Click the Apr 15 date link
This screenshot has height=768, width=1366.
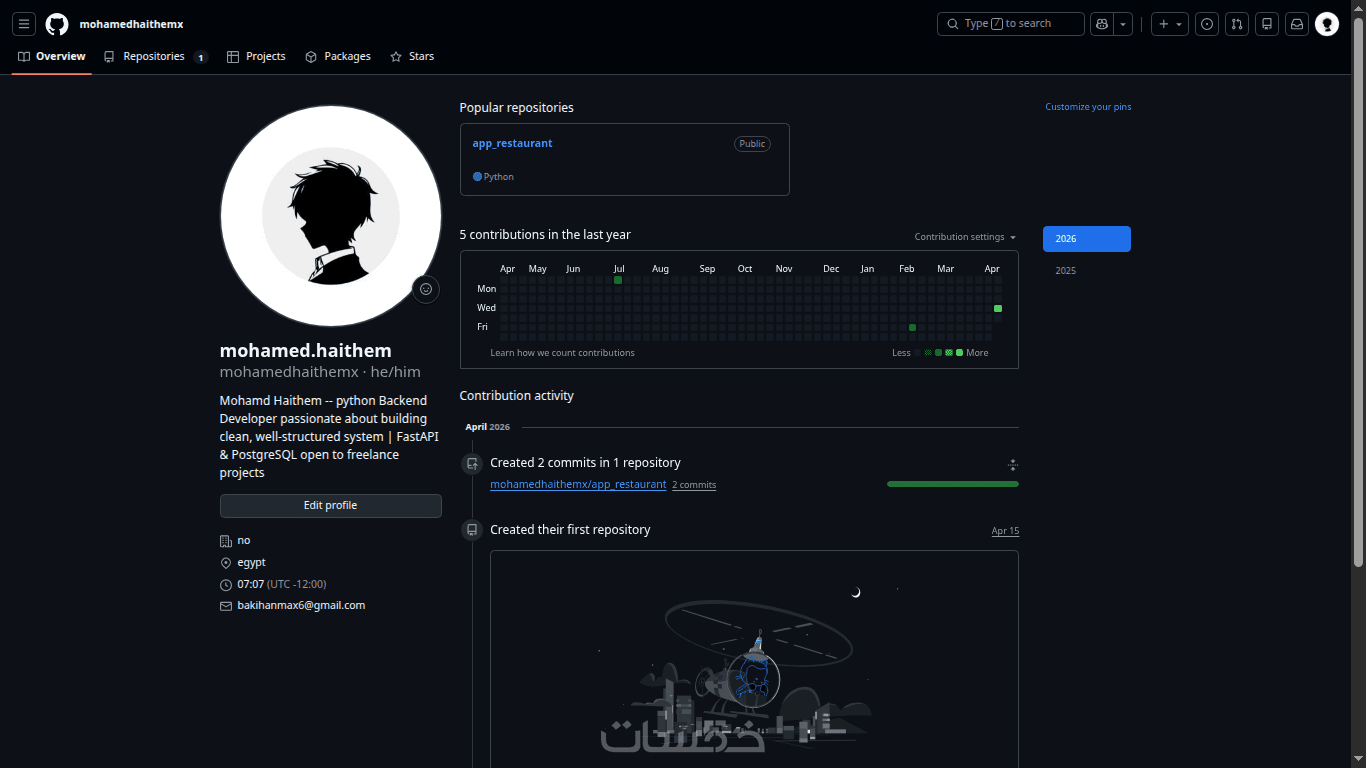click(x=1005, y=531)
